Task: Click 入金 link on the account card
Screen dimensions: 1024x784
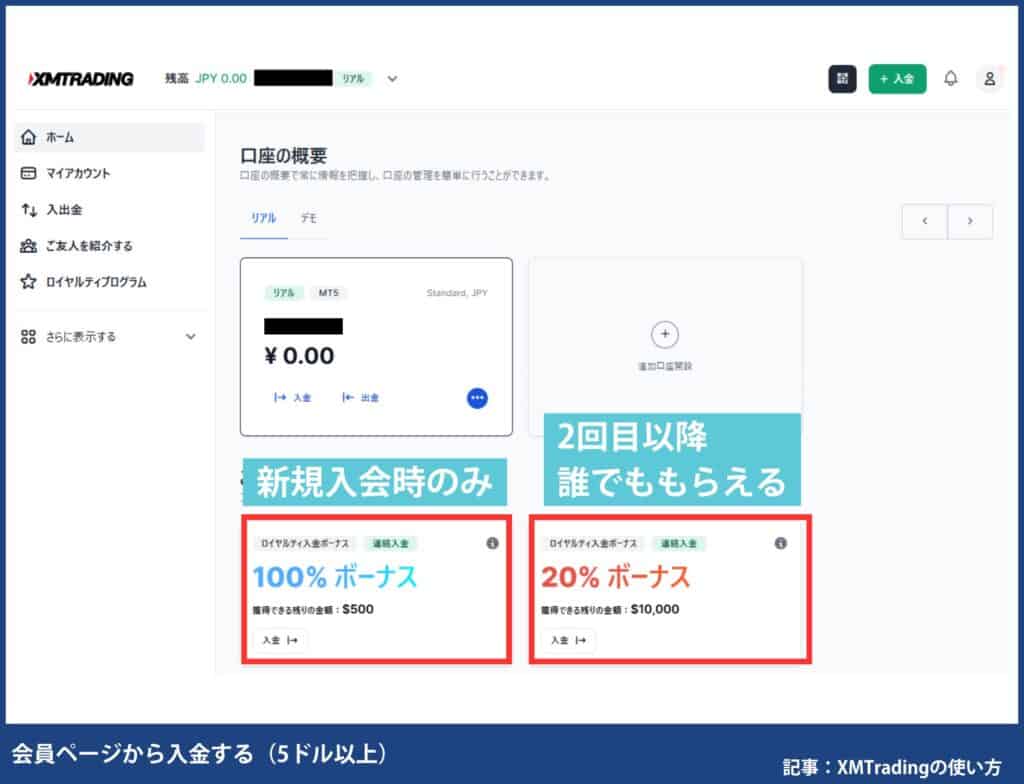Action: point(293,397)
